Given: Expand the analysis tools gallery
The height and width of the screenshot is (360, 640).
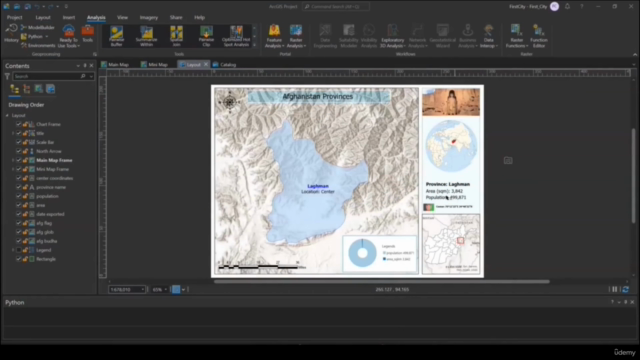Looking at the screenshot, I should [254, 45].
